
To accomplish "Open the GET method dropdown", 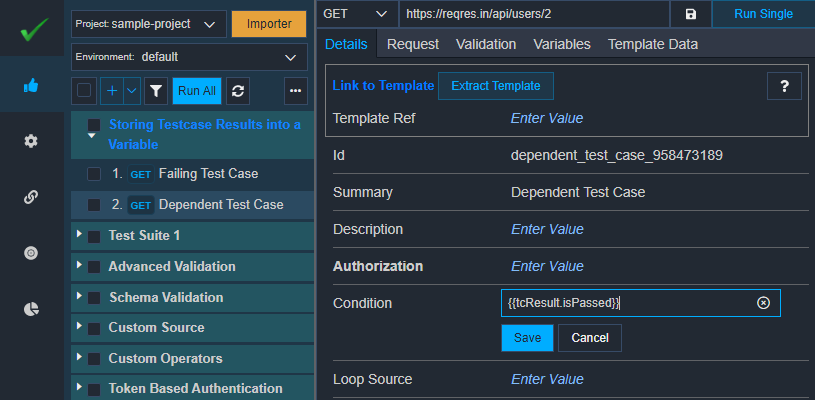I will [355, 14].
